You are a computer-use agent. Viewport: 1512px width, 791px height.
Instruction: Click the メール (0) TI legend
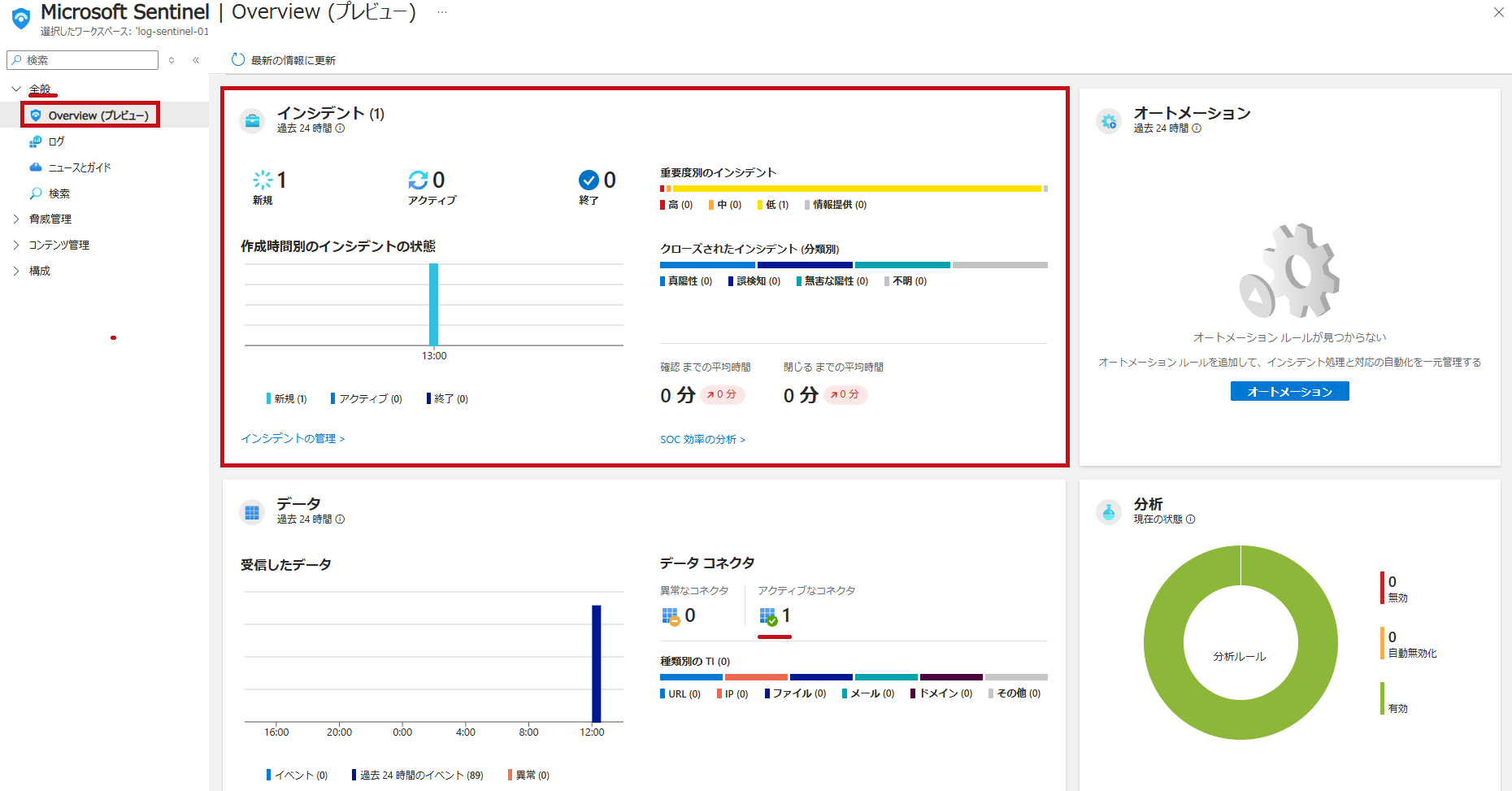(x=868, y=693)
